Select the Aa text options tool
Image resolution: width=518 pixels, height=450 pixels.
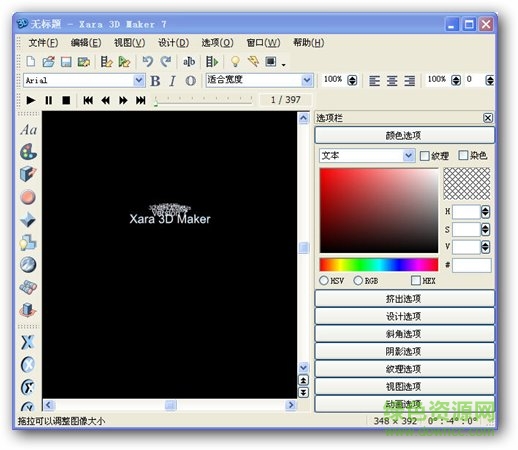click(28, 130)
